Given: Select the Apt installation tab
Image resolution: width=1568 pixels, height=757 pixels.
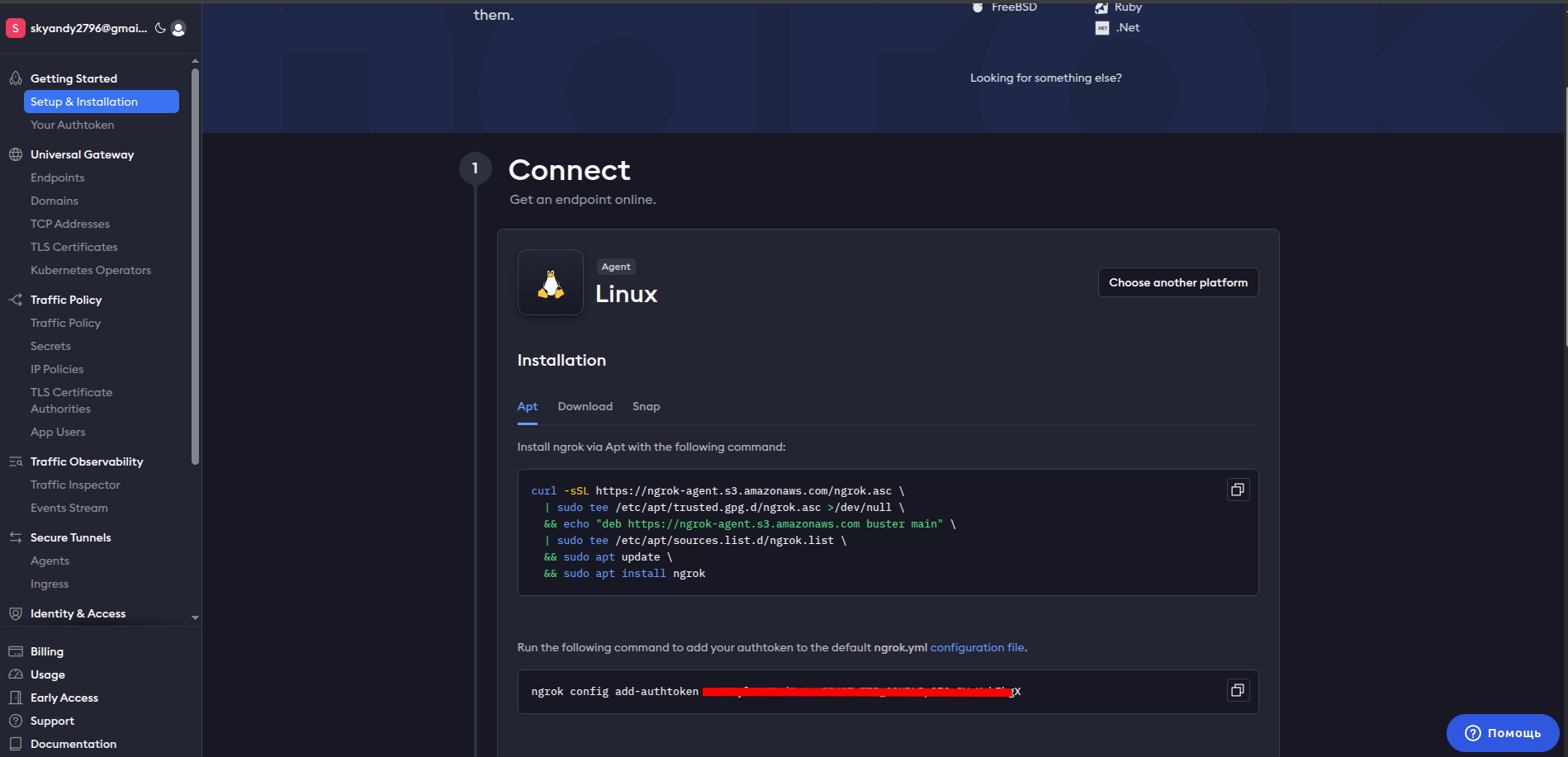Looking at the screenshot, I should point(528,406).
